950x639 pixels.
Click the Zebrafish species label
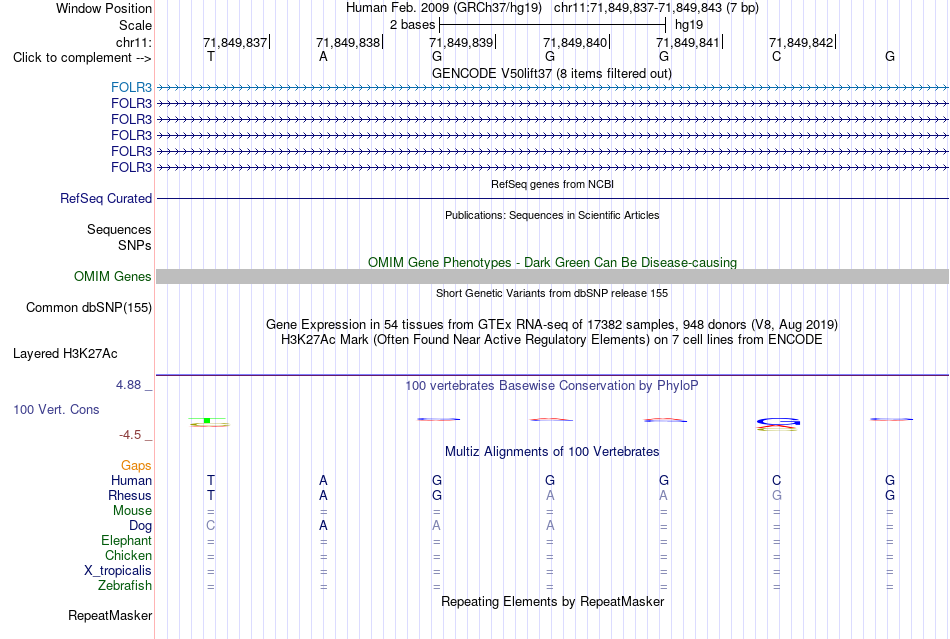tap(125, 586)
